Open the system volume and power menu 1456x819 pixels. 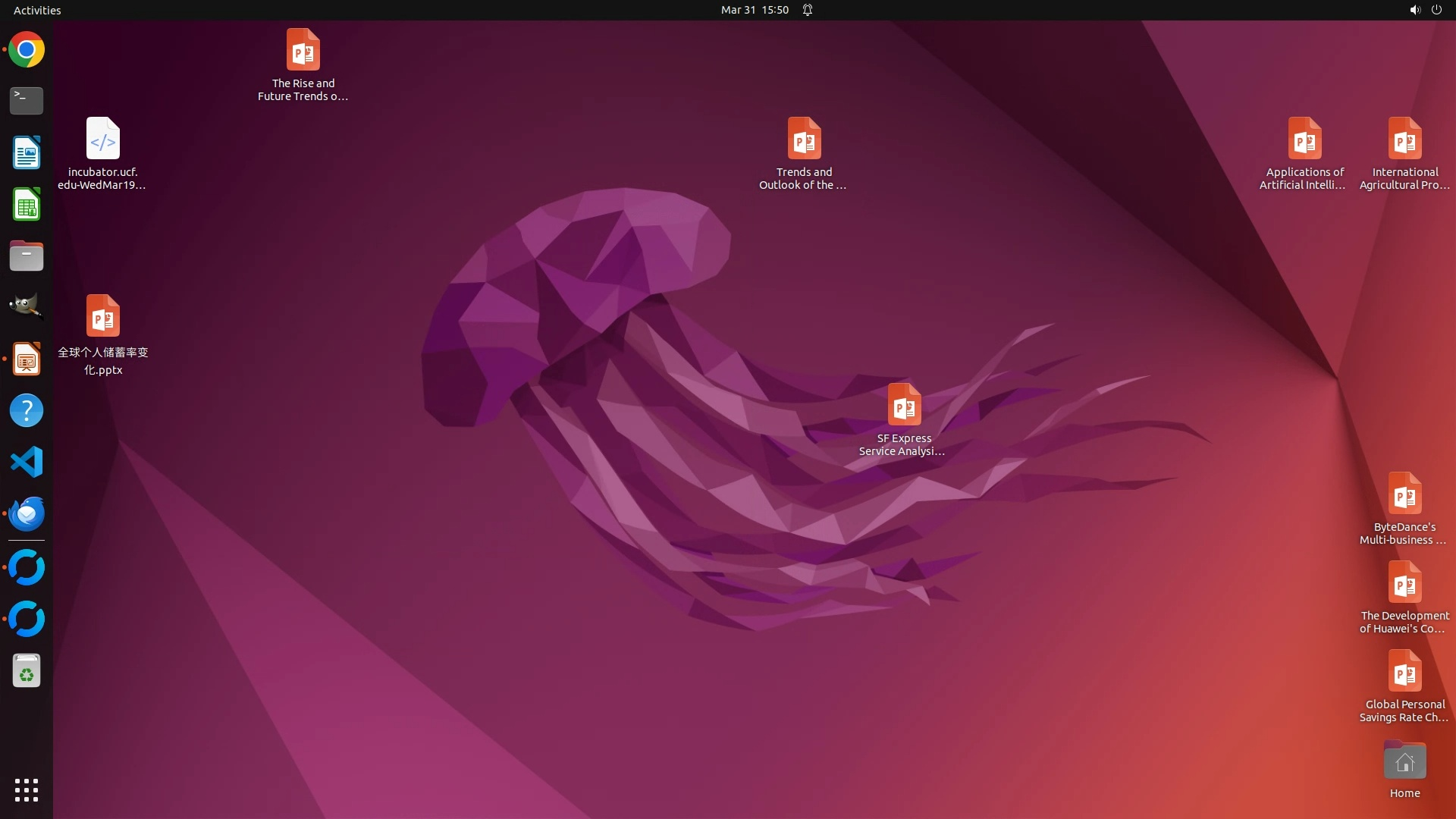pos(1425,10)
